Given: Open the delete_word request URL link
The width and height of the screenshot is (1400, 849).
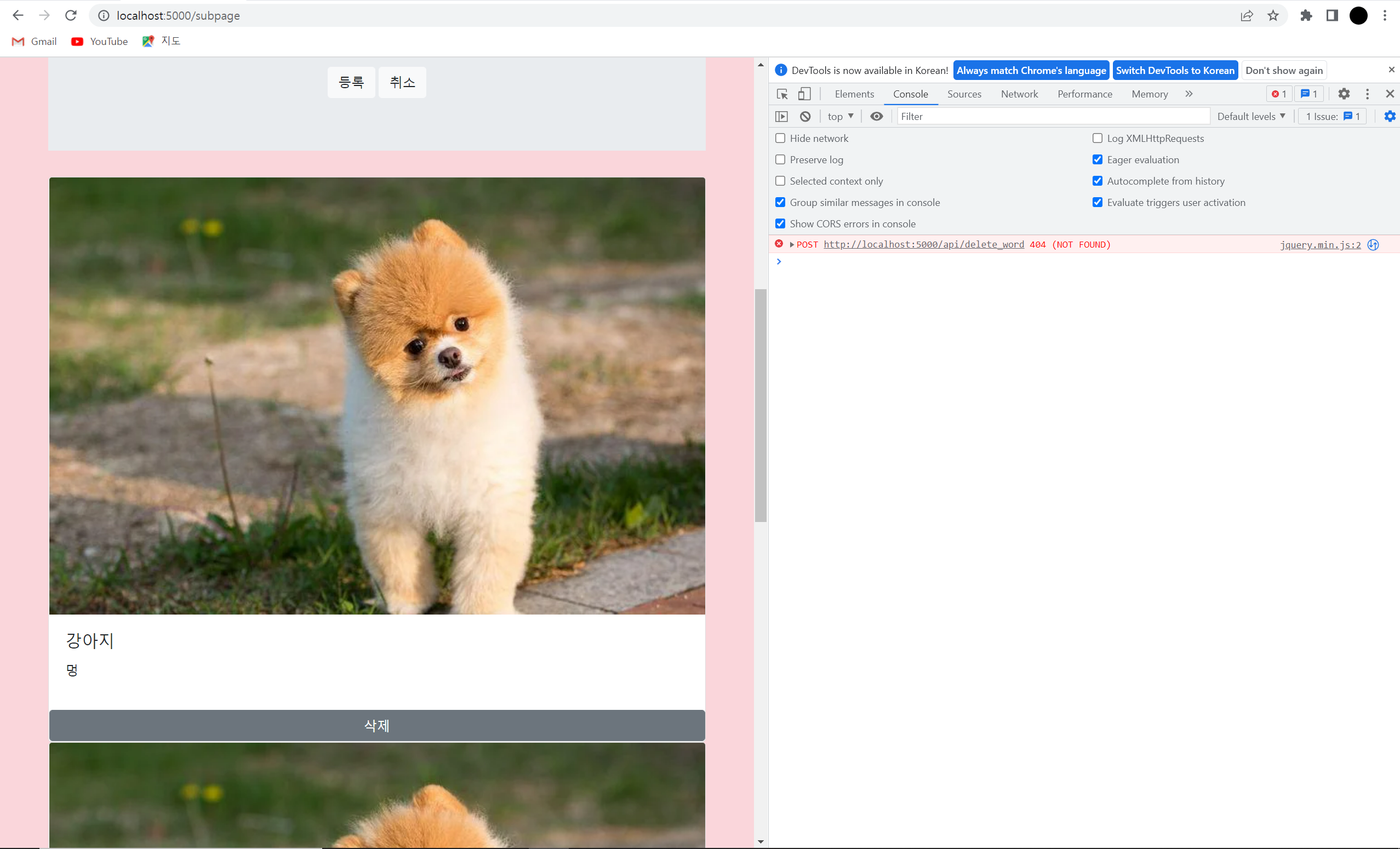Looking at the screenshot, I should tap(924, 245).
